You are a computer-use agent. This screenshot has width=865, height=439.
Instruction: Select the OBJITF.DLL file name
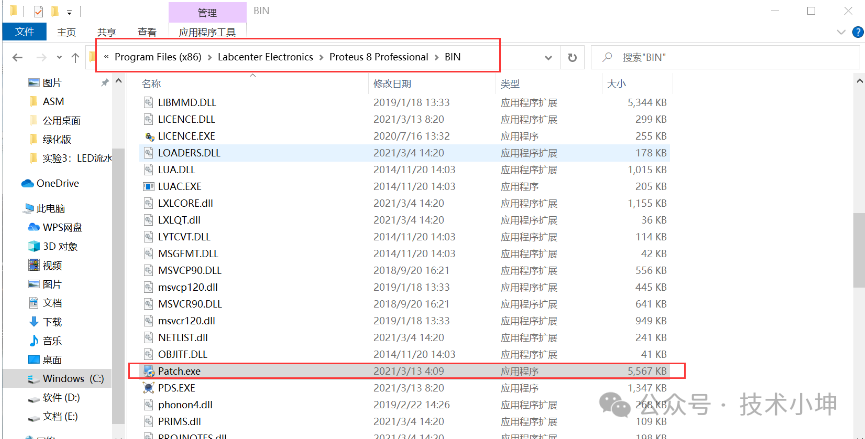tap(183, 354)
